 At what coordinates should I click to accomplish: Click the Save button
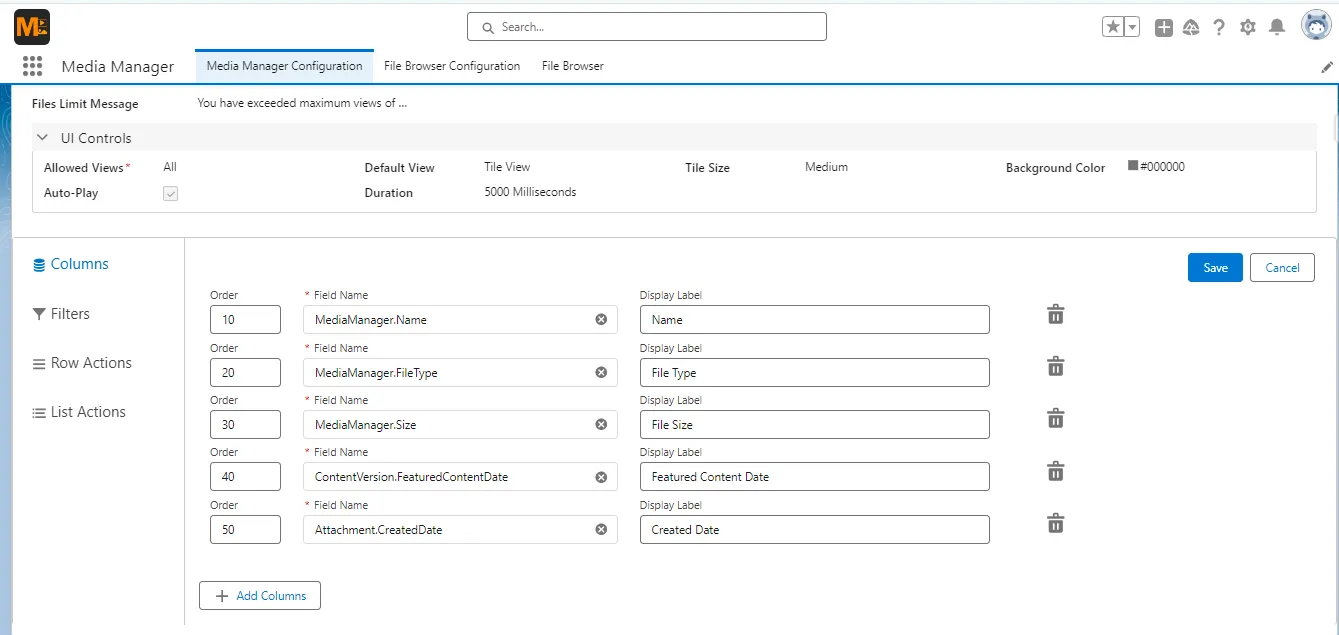pyautogui.click(x=1215, y=267)
